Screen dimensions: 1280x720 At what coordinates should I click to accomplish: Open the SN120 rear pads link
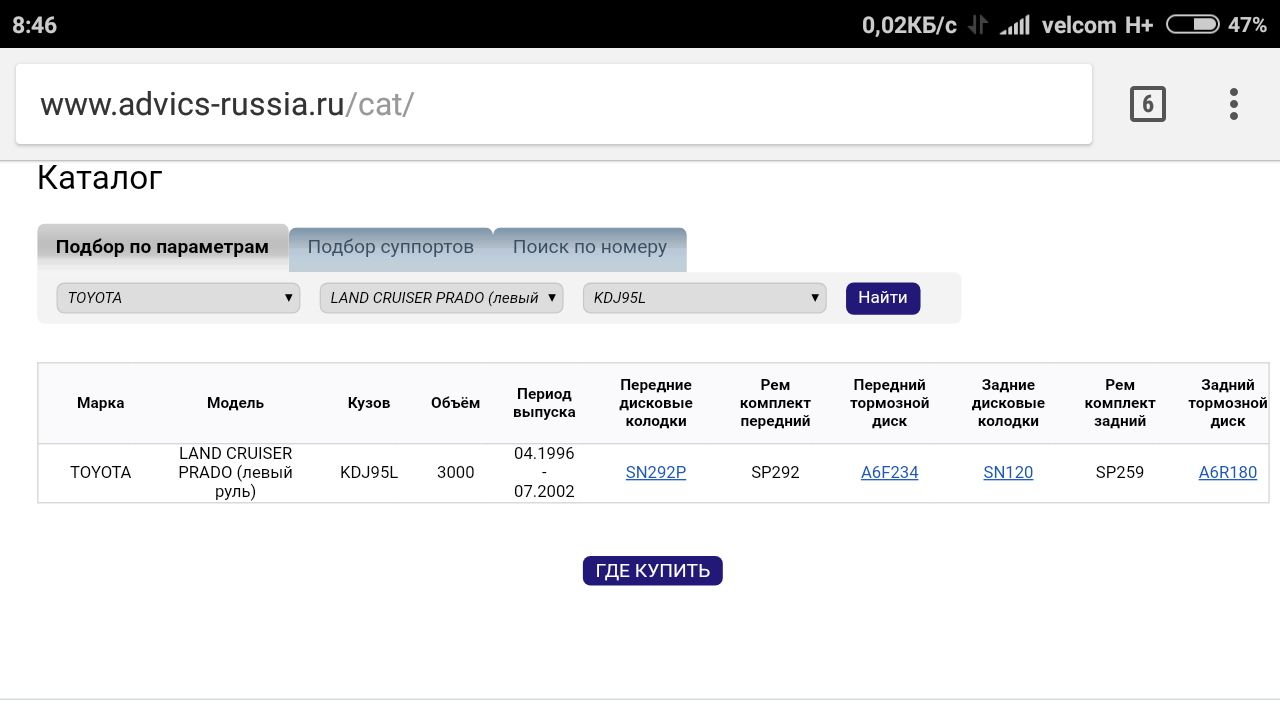[1008, 473]
